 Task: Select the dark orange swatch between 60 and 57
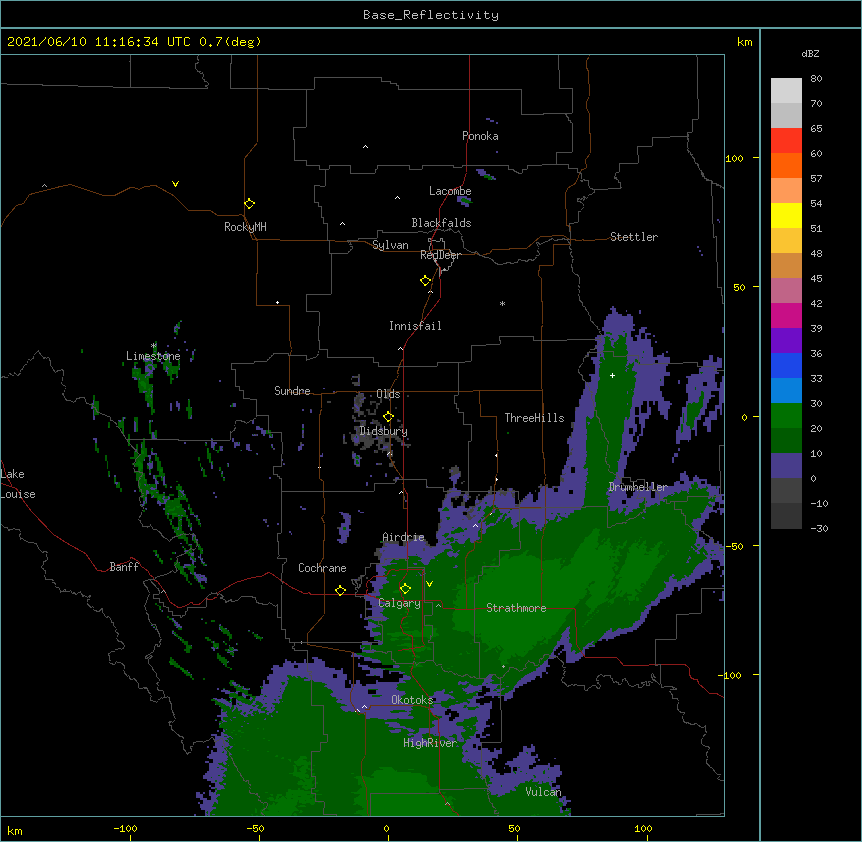[x=786, y=165]
